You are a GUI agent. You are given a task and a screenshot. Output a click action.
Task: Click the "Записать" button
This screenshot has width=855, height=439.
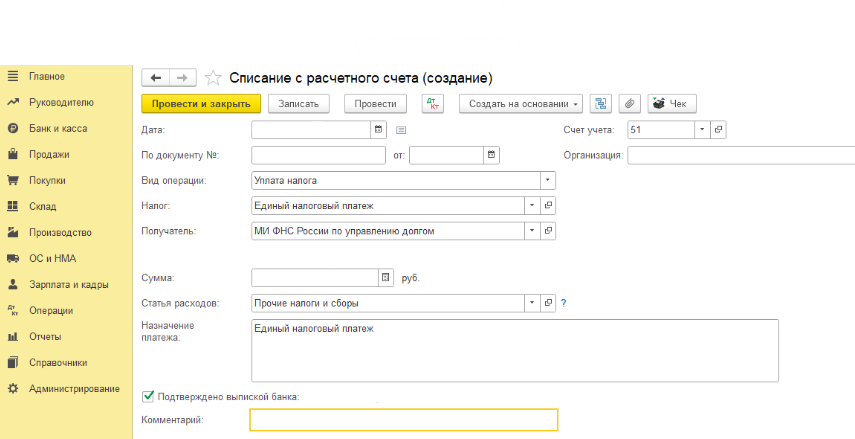(x=298, y=104)
